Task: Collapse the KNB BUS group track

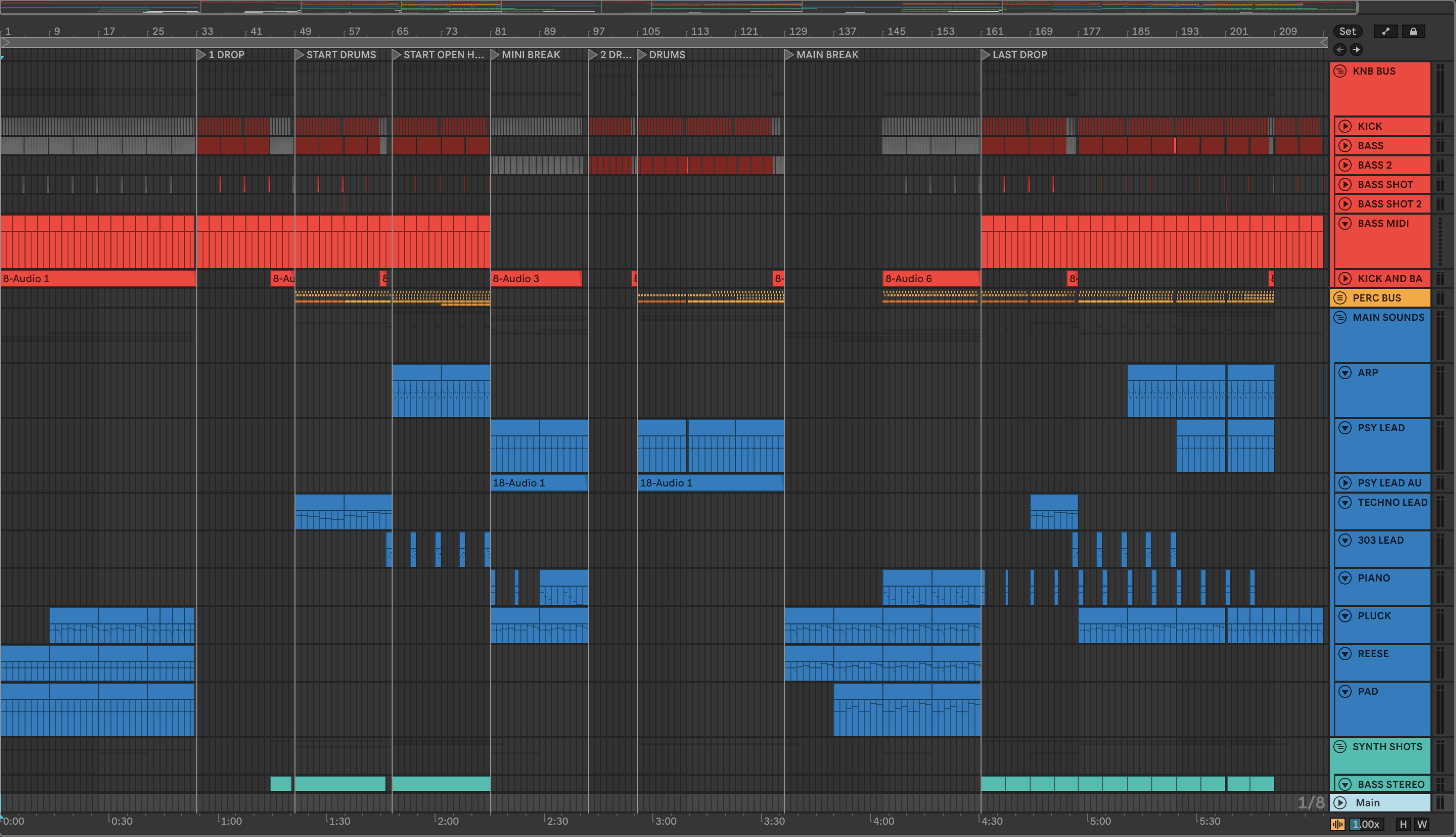Action: click(1340, 72)
